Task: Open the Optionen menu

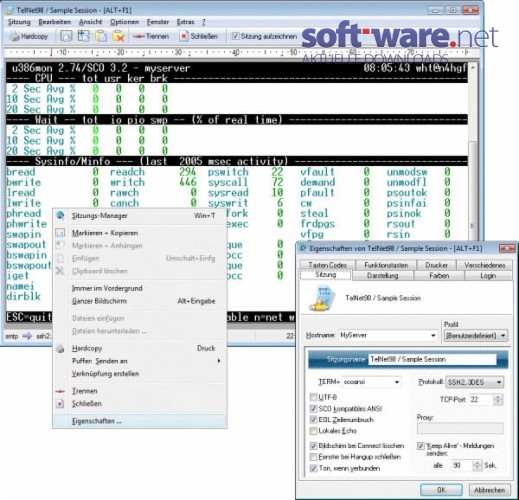Action: coord(124,22)
